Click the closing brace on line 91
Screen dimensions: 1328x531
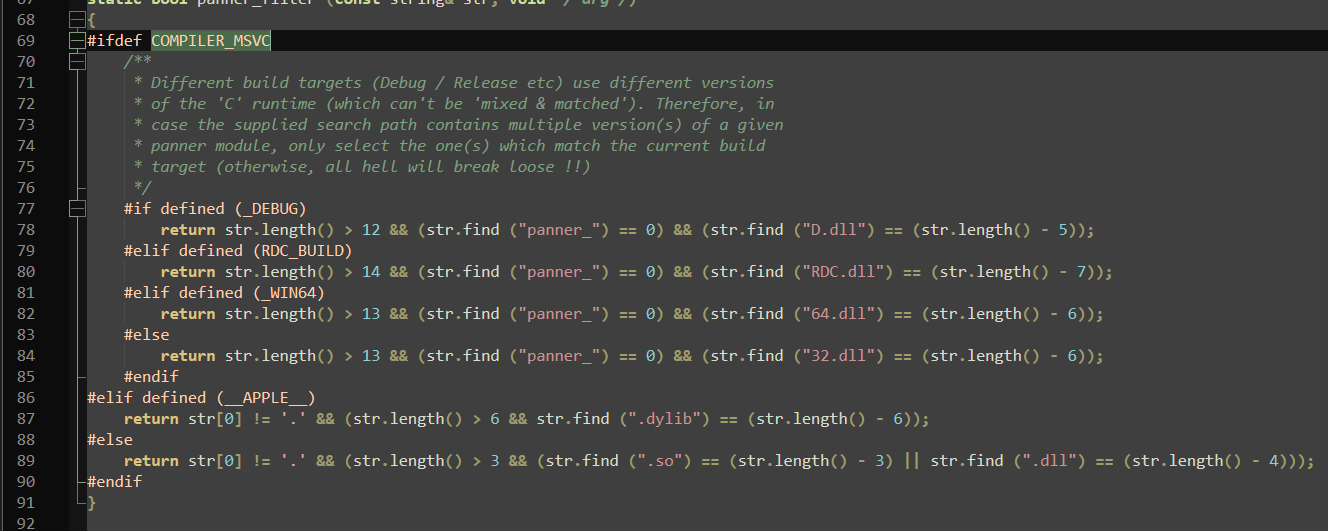click(92, 503)
